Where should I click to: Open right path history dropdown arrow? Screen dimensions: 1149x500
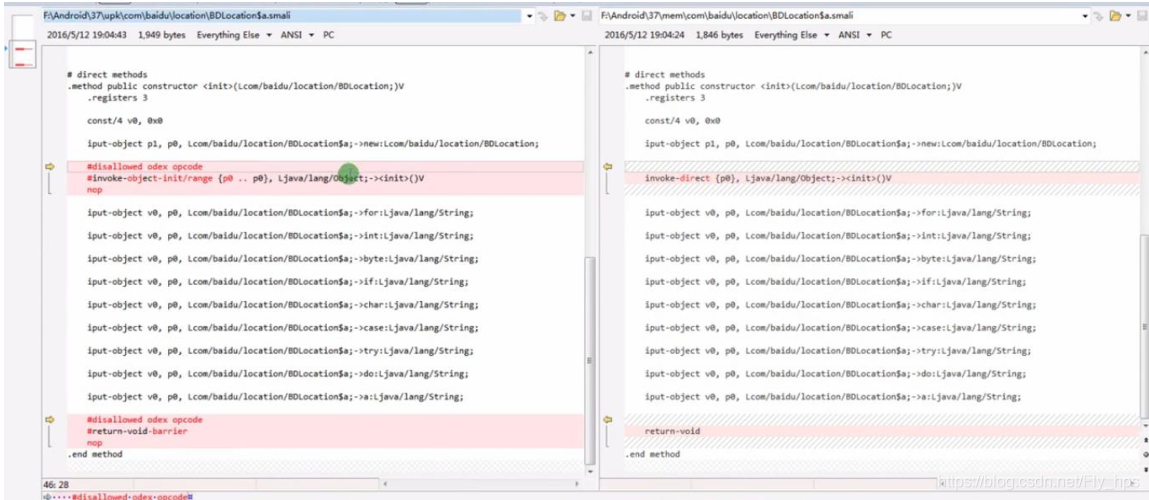(x=1087, y=15)
